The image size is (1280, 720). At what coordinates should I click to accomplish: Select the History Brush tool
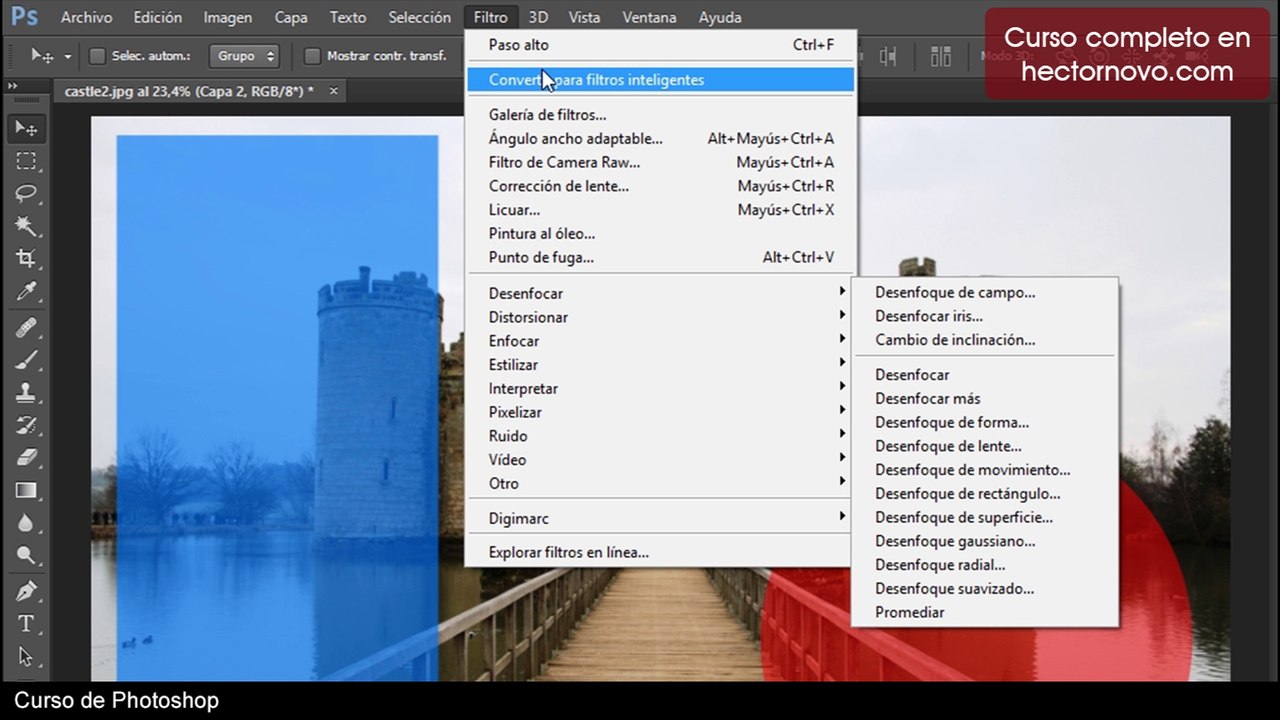pyautogui.click(x=26, y=425)
